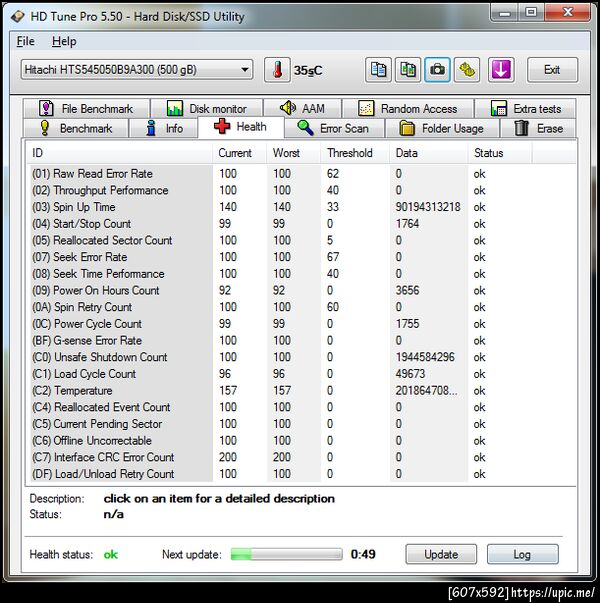Select the Reallocated Sector Count row
The image size is (600, 603).
point(301,240)
